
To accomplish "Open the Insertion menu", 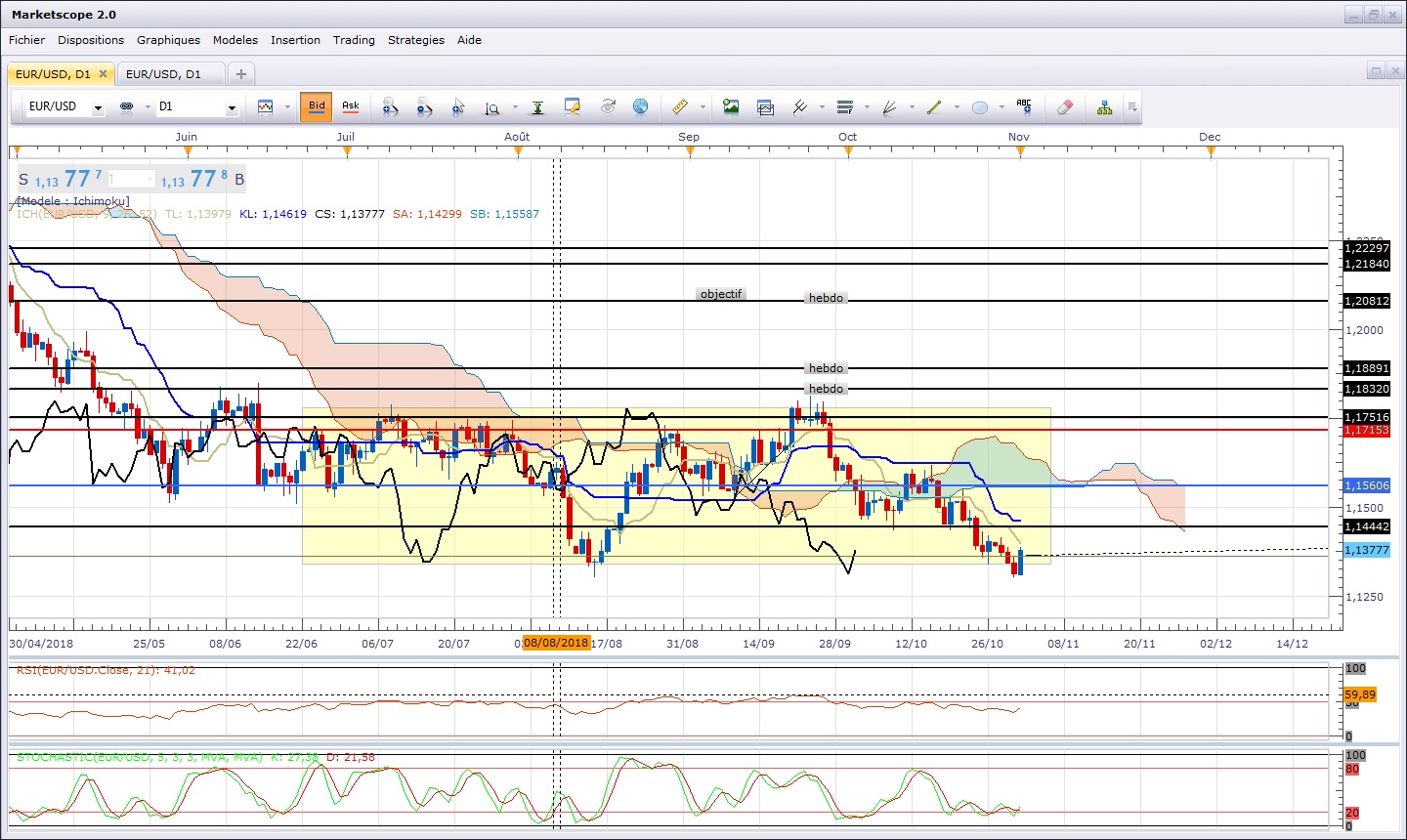I will pyautogui.click(x=295, y=40).
